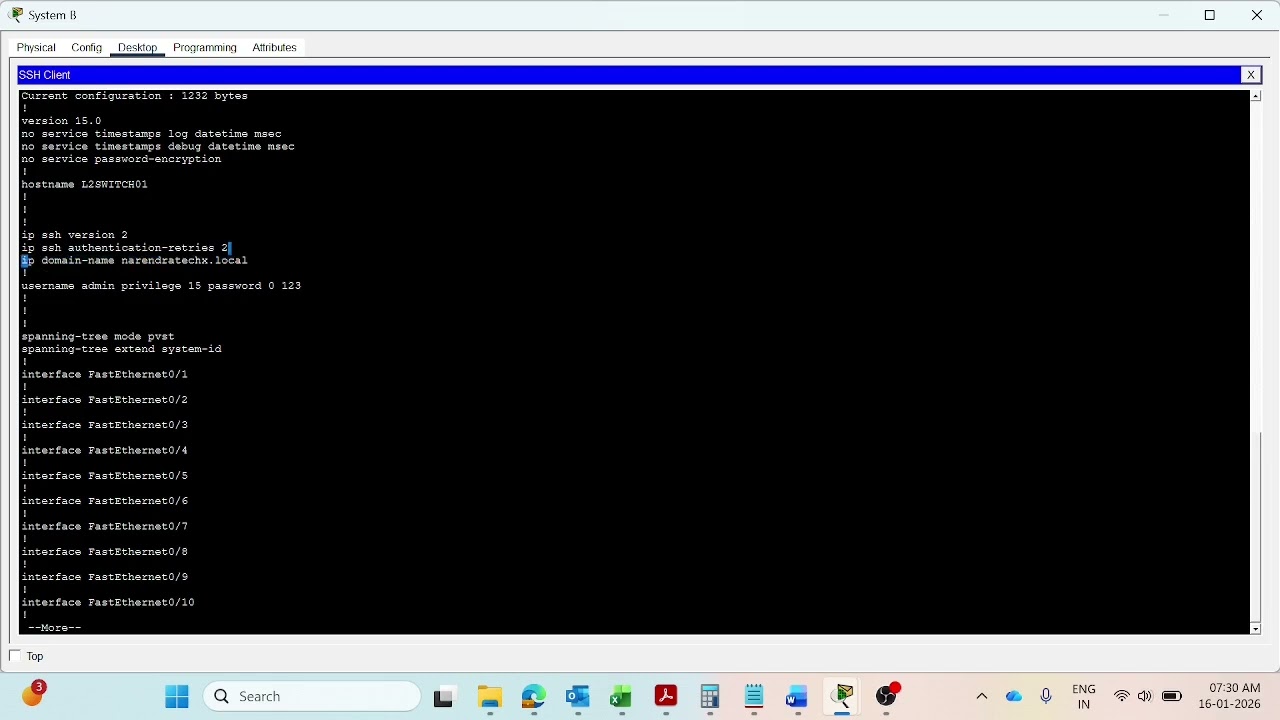This screenshot has width=1280, height=720.
Task: Click the spanning-tree mode pvst line
Action: (x=98, y=336)
